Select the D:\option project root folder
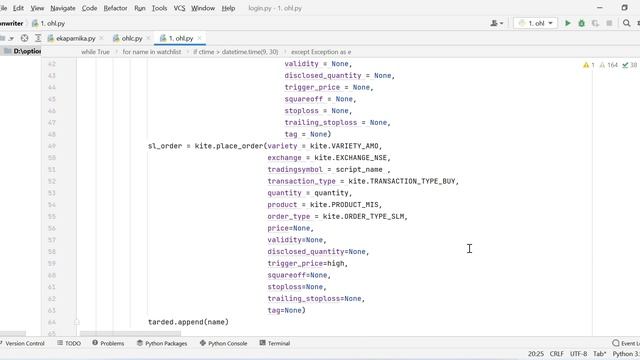The height and width of the screenshot is (360, 640). coord(22,51)
